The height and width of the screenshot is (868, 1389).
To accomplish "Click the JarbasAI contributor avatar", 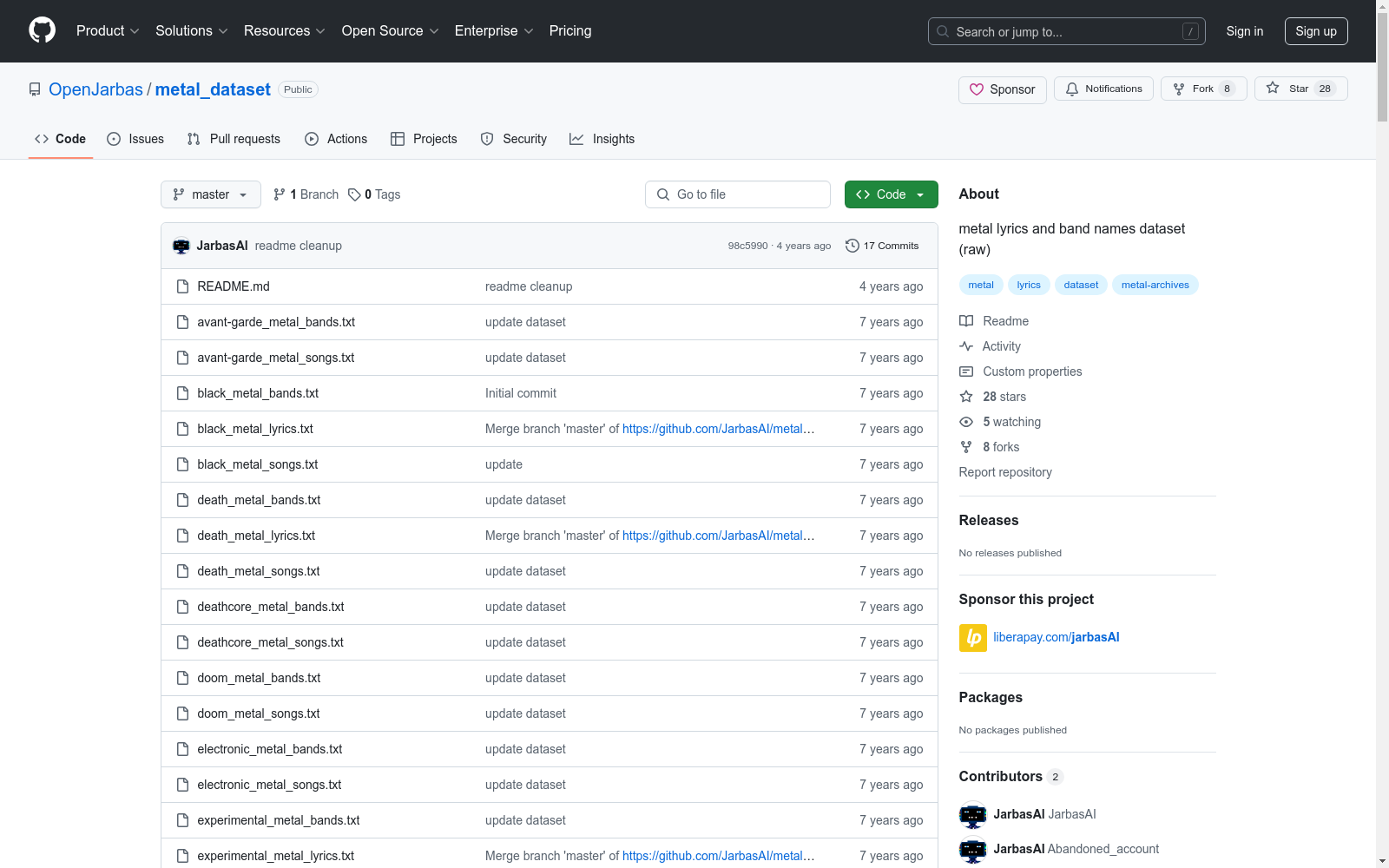I will pyautogui.click(x=973, y=814).
